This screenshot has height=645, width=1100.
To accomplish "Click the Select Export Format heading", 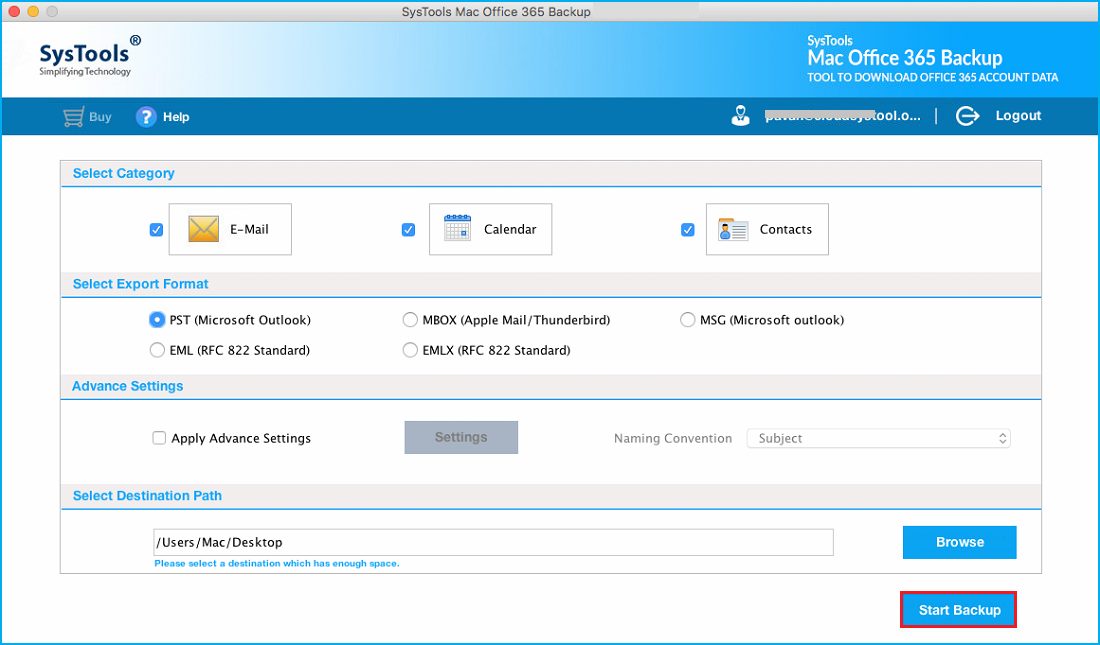I will (140, 284).
